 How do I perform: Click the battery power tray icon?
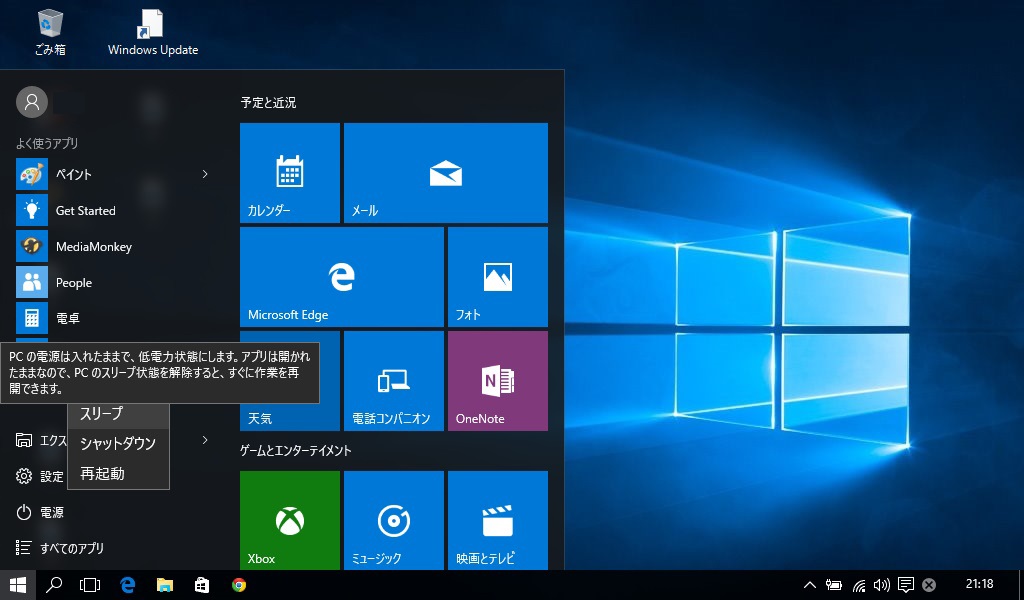(833, 585)
